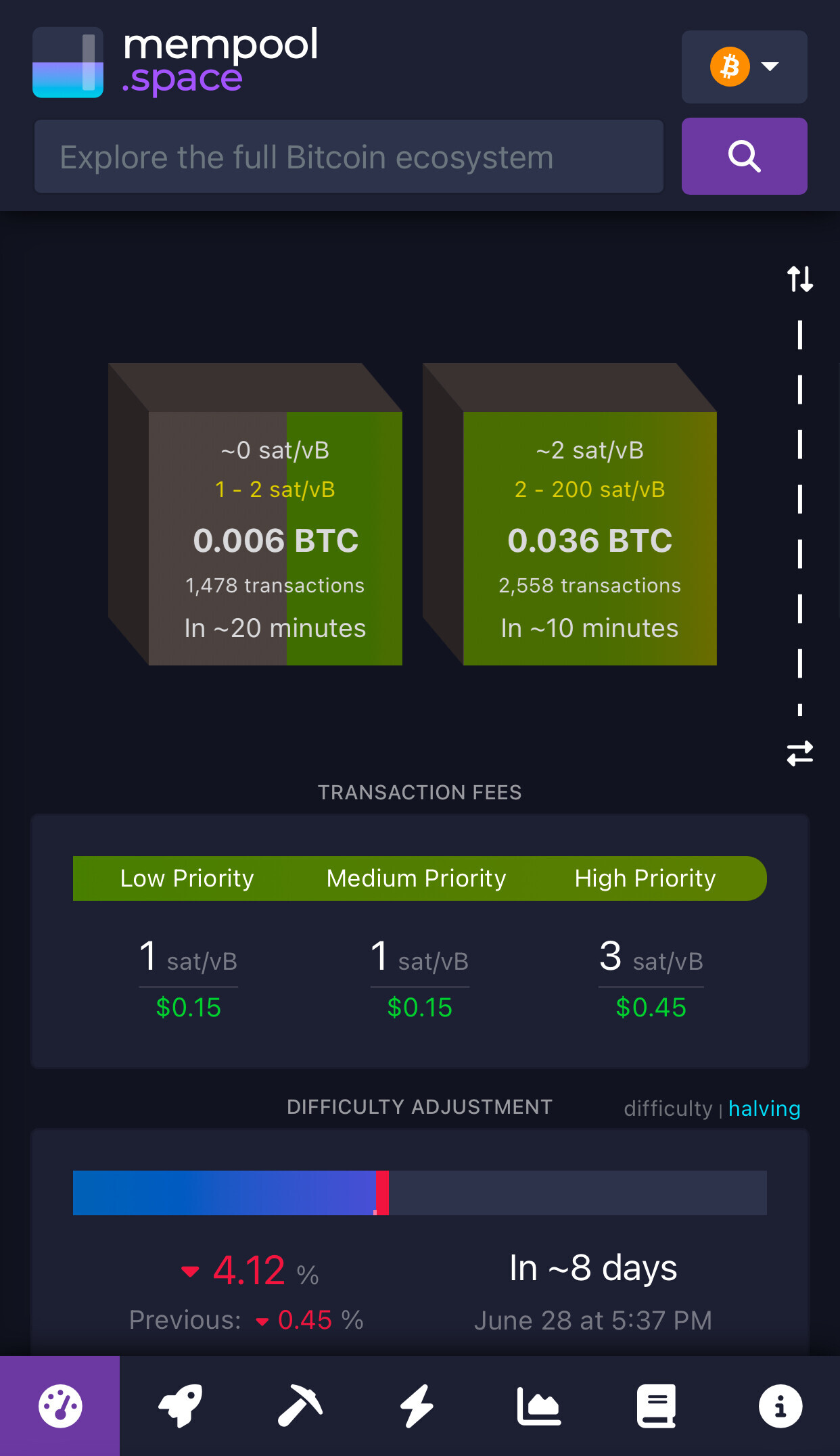Focus the Explore the full Bitcoin ecosystem field
The height and width of the screenshot is (1456, 840).
tap(349, 157)
